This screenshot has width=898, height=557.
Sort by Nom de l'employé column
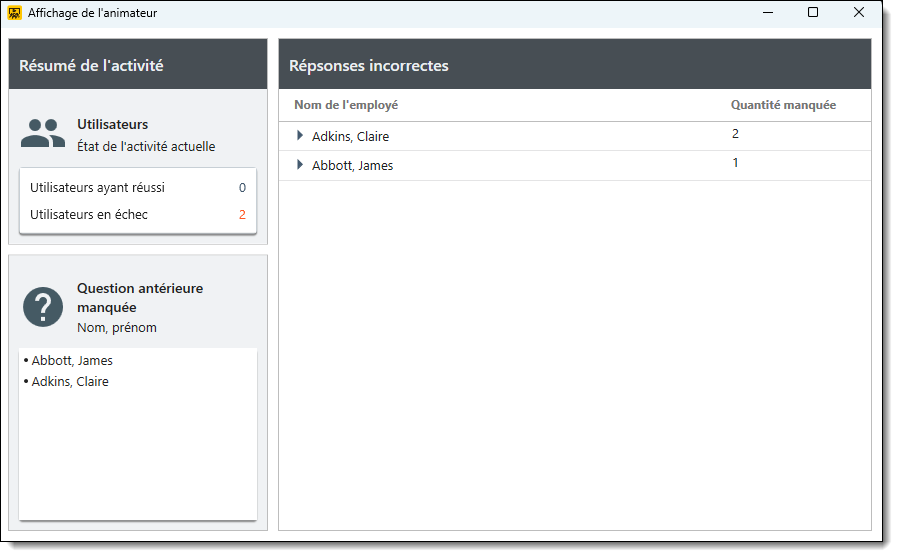tap(346, 105)
